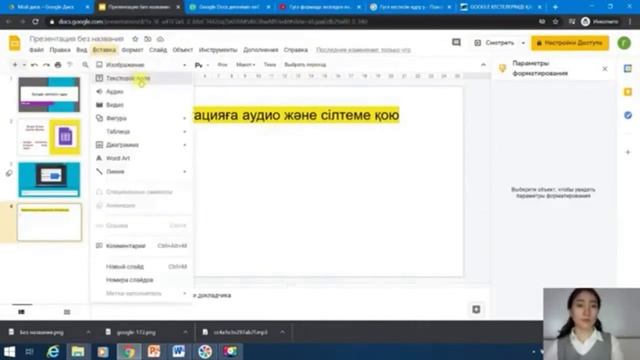Select slide 4 thumbnail
Screen dimensions: 640x360
[x=49, y=222]
